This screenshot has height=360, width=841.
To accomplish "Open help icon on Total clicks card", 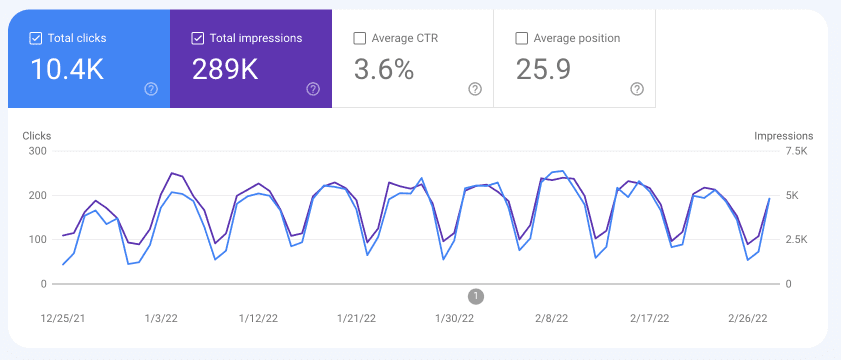I will coord(151,89).
